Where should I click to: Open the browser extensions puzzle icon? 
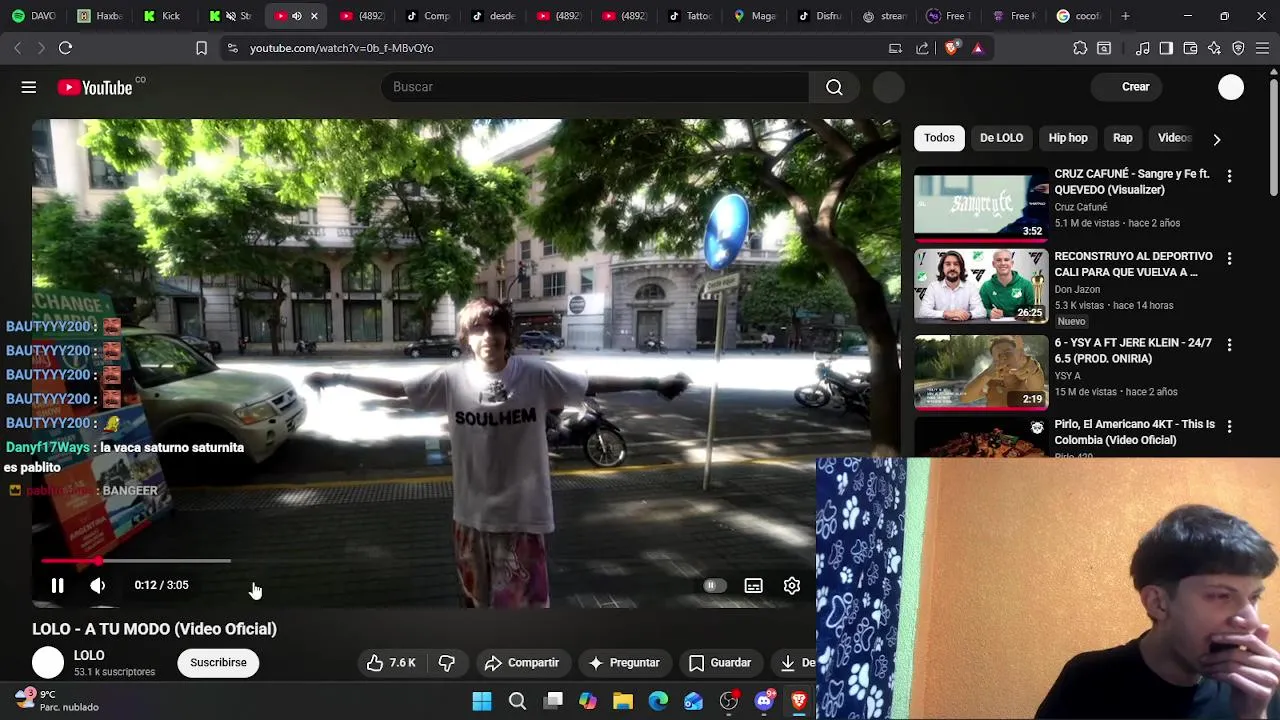pos(1080,48)
